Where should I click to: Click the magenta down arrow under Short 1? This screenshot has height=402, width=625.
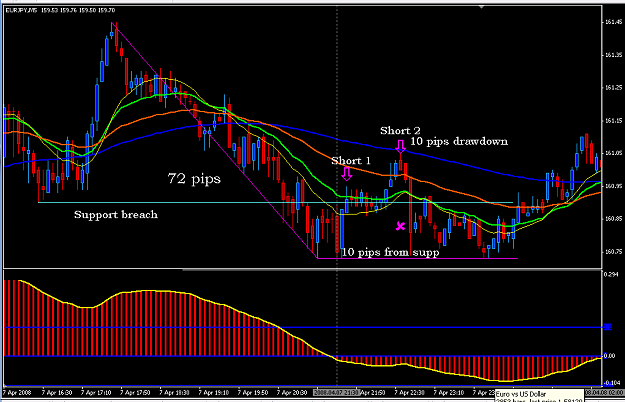347,174
